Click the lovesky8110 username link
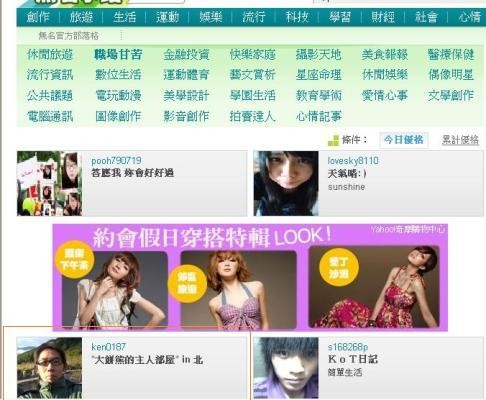486x400 pixels. [353, 161]
